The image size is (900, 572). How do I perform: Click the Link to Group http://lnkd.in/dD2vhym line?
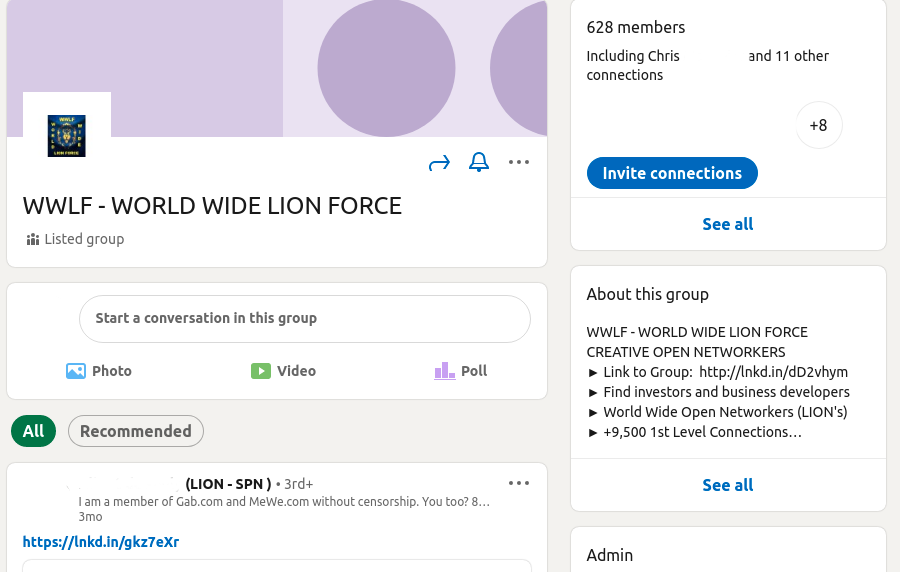[717, 372]
